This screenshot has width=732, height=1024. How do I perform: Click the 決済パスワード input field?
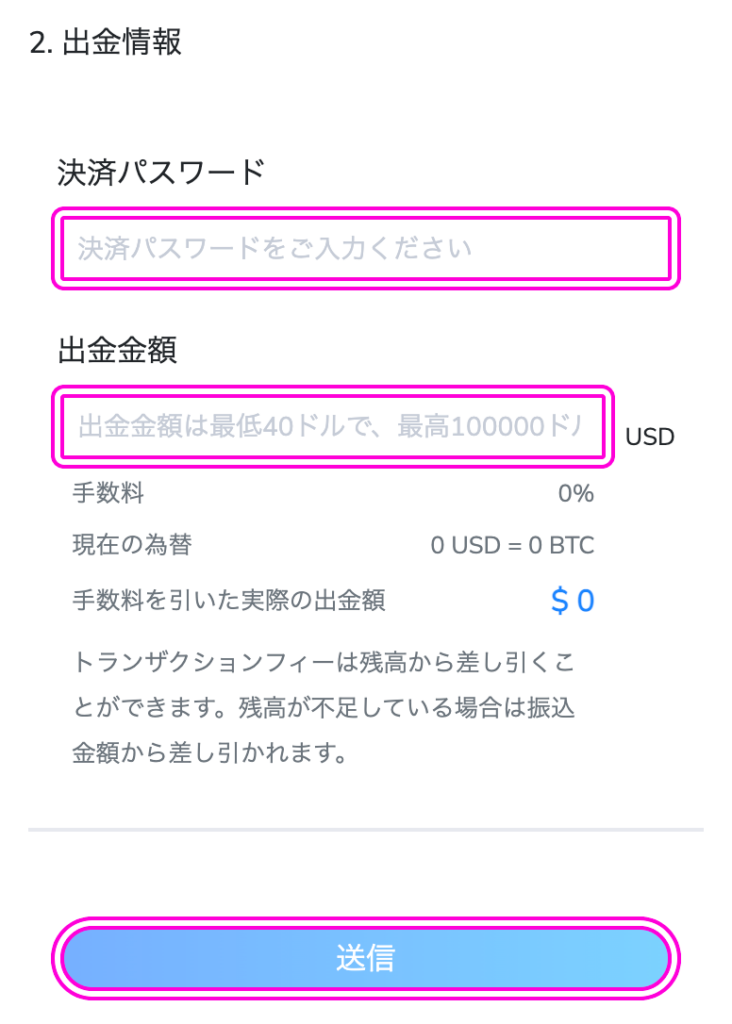tap(366, 249)
